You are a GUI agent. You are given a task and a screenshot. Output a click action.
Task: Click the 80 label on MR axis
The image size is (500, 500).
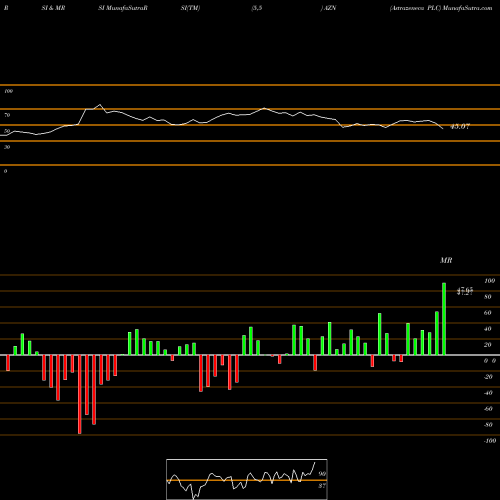tap(488, 297)
